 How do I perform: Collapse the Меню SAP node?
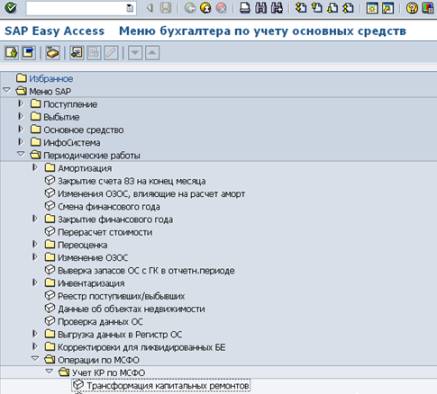7,90
